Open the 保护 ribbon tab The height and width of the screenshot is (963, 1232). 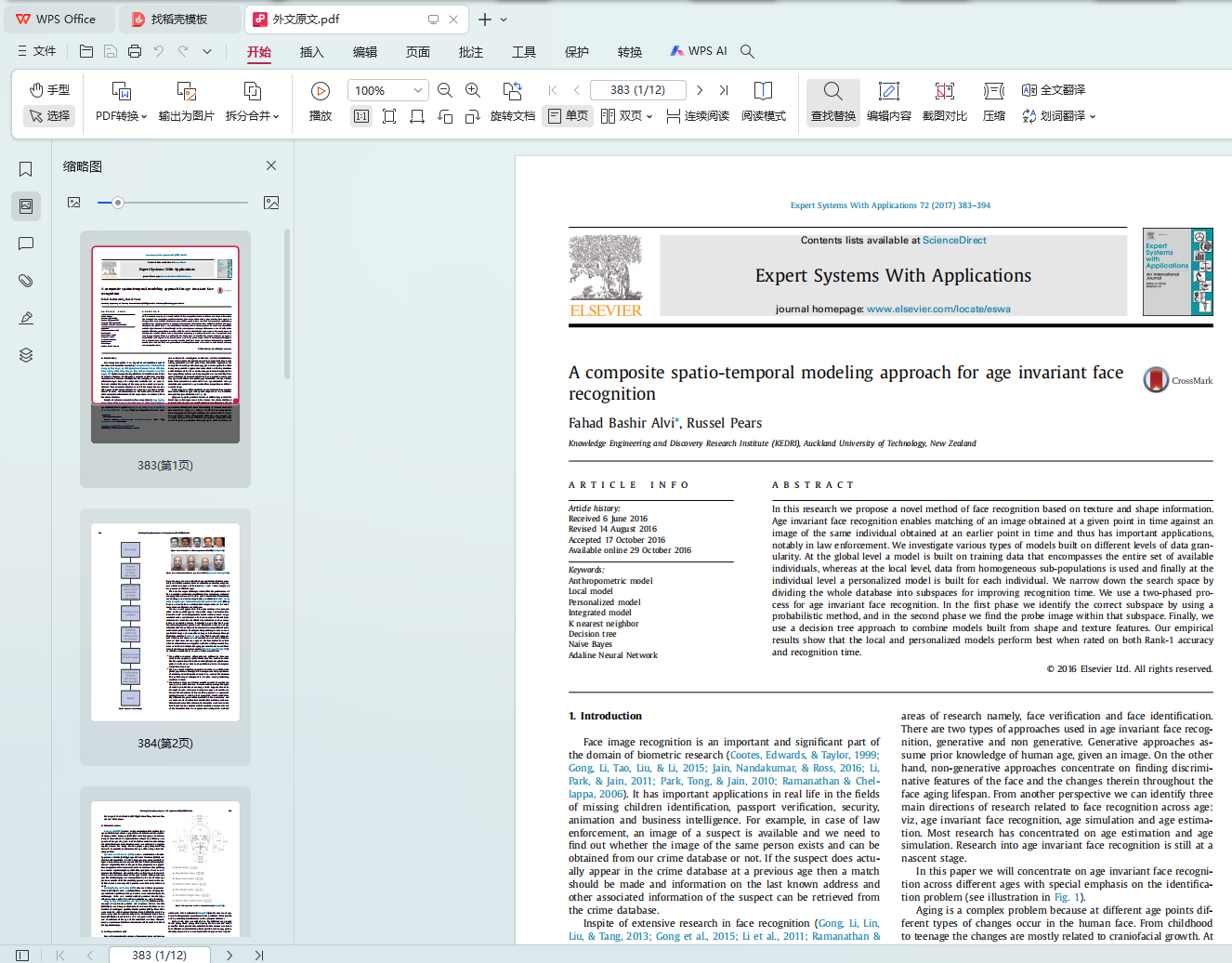click(577, 52)
